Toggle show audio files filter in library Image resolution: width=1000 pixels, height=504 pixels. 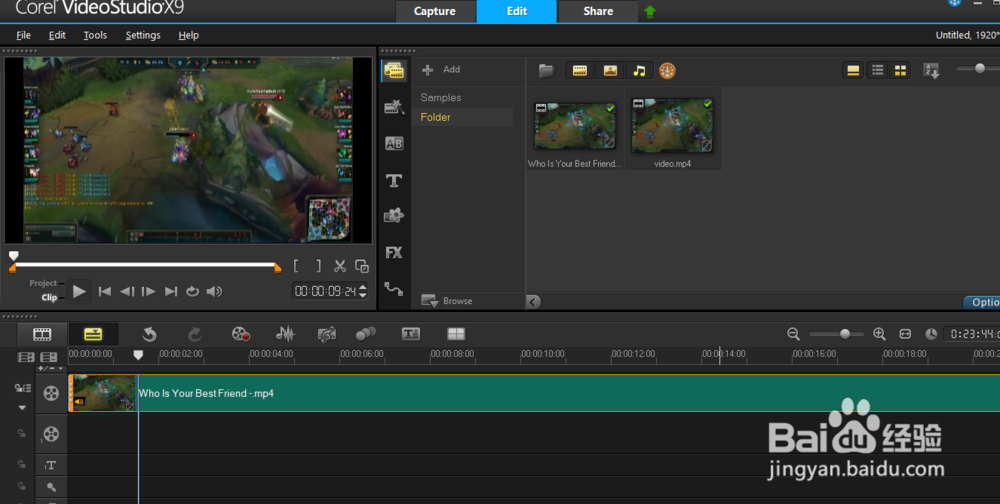coord(639,71)
